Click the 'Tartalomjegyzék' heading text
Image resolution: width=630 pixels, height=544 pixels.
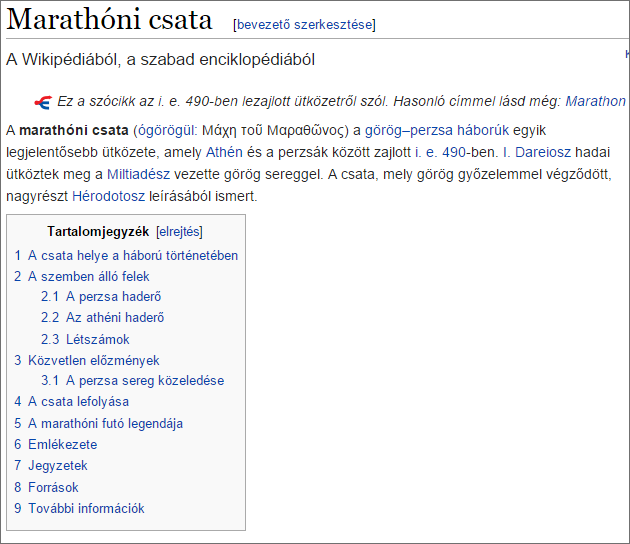tap(98, 232)
